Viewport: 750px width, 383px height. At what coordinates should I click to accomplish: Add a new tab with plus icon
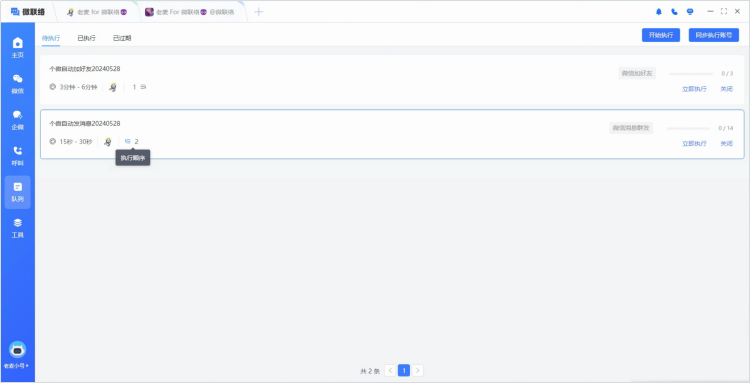259,12
